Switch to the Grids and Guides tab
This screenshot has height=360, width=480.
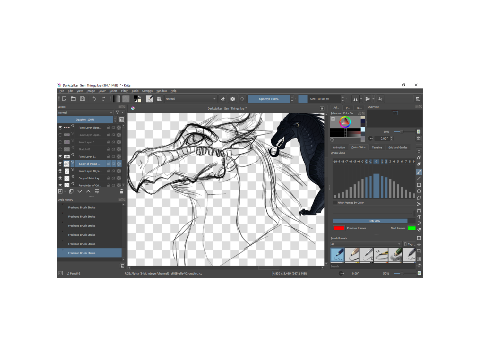point(398,147)
